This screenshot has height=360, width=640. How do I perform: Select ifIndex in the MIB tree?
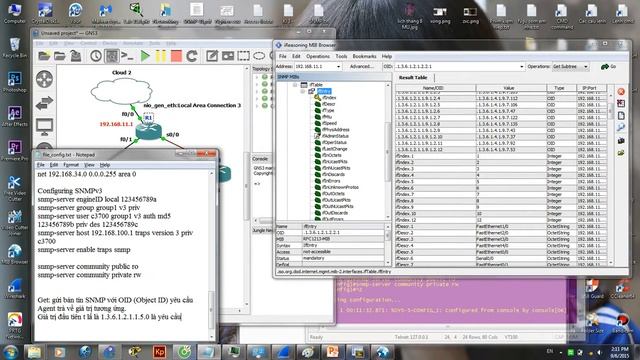[329, 98]
